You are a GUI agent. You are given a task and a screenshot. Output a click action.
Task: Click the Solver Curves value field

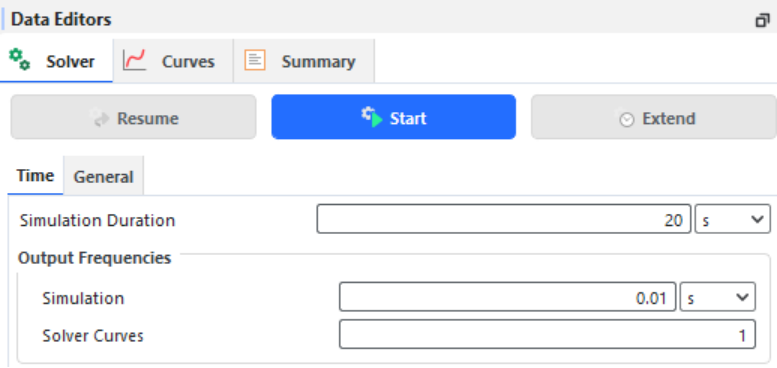point(548,335)
